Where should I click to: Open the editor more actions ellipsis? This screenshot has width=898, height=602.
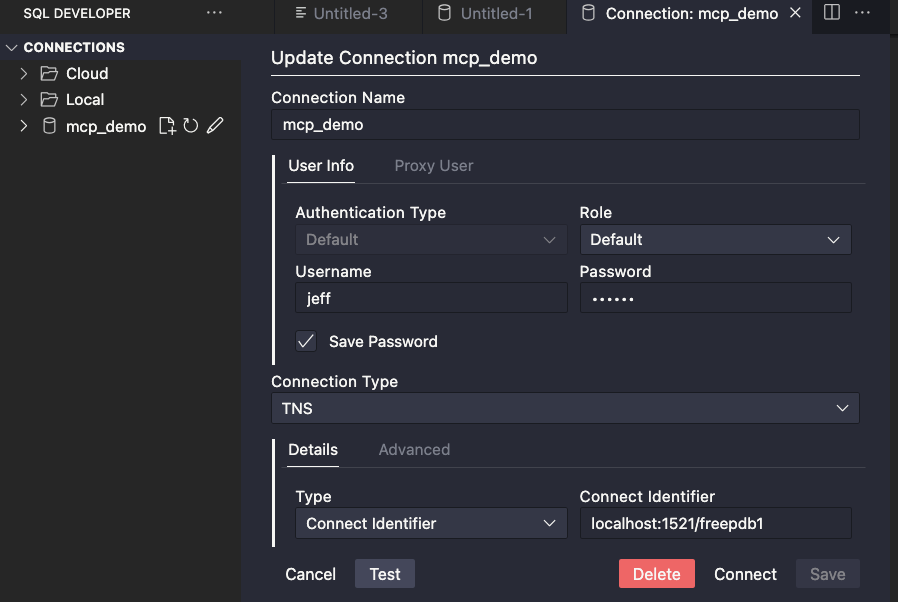click(862, 13)
